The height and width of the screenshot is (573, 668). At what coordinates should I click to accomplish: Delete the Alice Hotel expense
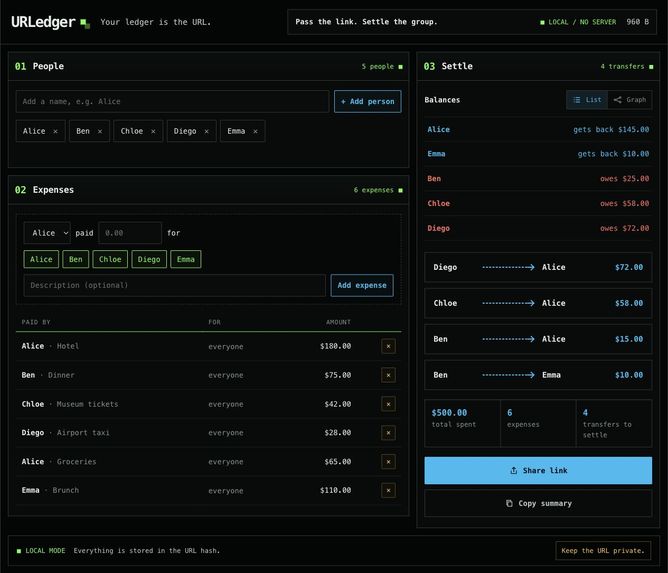tap(388, 346)
